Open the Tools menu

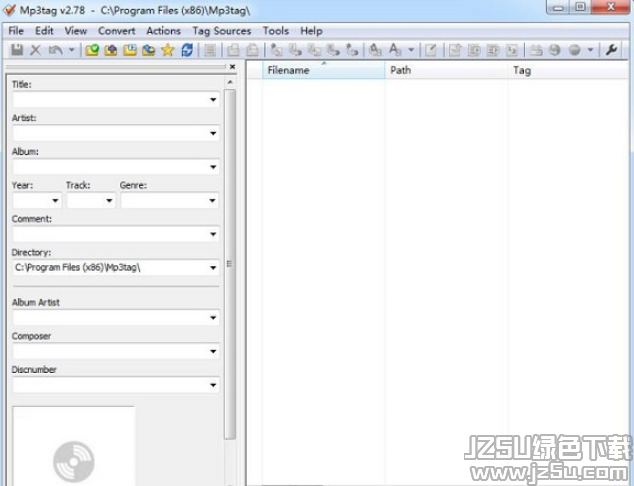coord(276,31)
